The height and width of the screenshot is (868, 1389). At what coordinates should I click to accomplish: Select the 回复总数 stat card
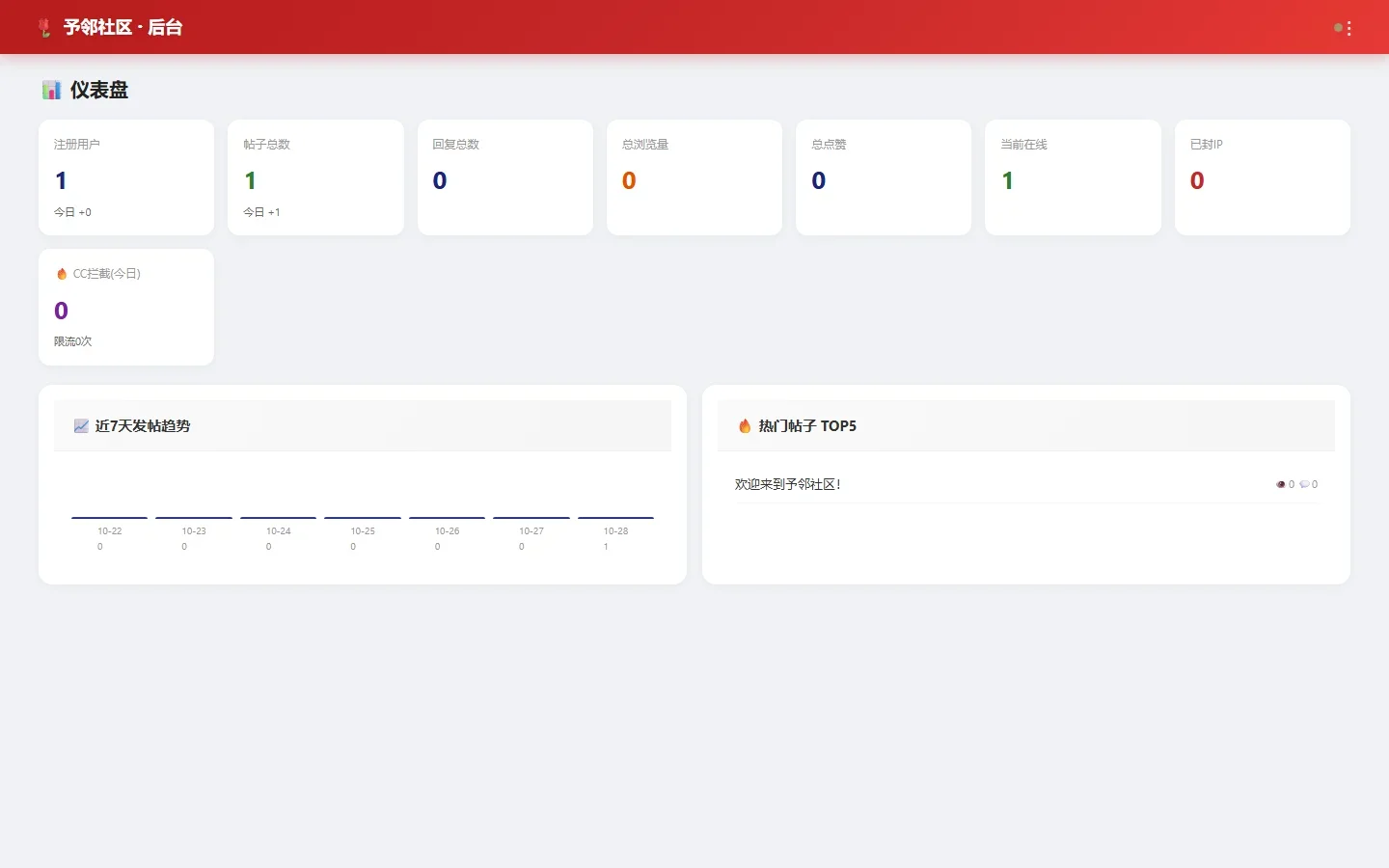(505, 177)
